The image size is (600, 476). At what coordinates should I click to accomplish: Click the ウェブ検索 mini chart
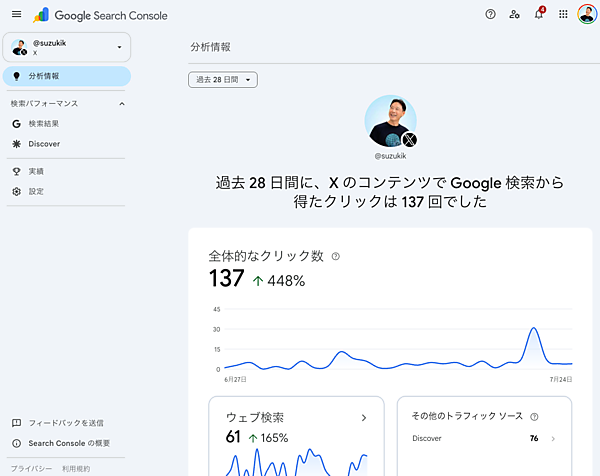coord(297,461)
